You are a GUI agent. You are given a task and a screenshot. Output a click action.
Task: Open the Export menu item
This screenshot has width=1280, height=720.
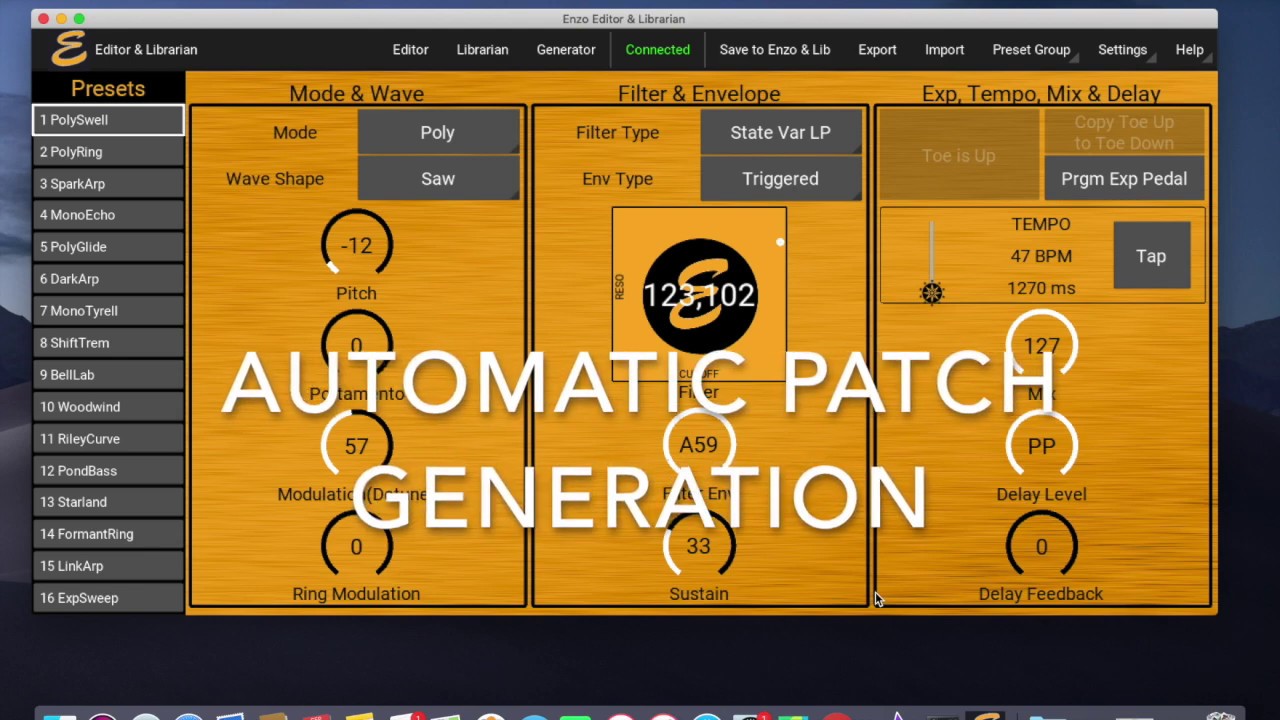click(x=877, y=49)
